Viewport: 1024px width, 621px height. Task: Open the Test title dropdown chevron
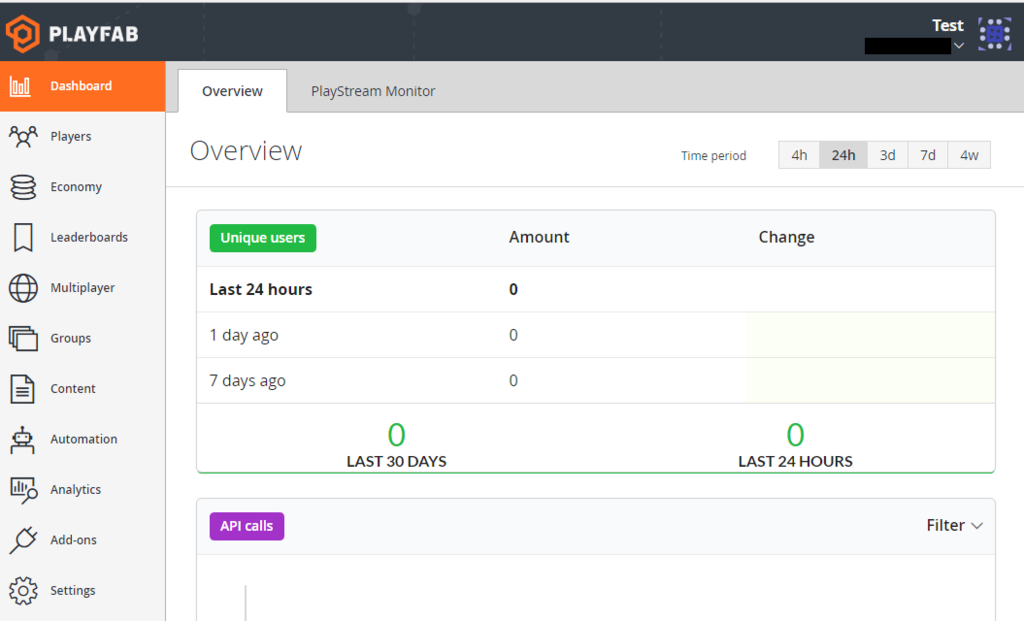pyautogui.click(x=959, y=46)
